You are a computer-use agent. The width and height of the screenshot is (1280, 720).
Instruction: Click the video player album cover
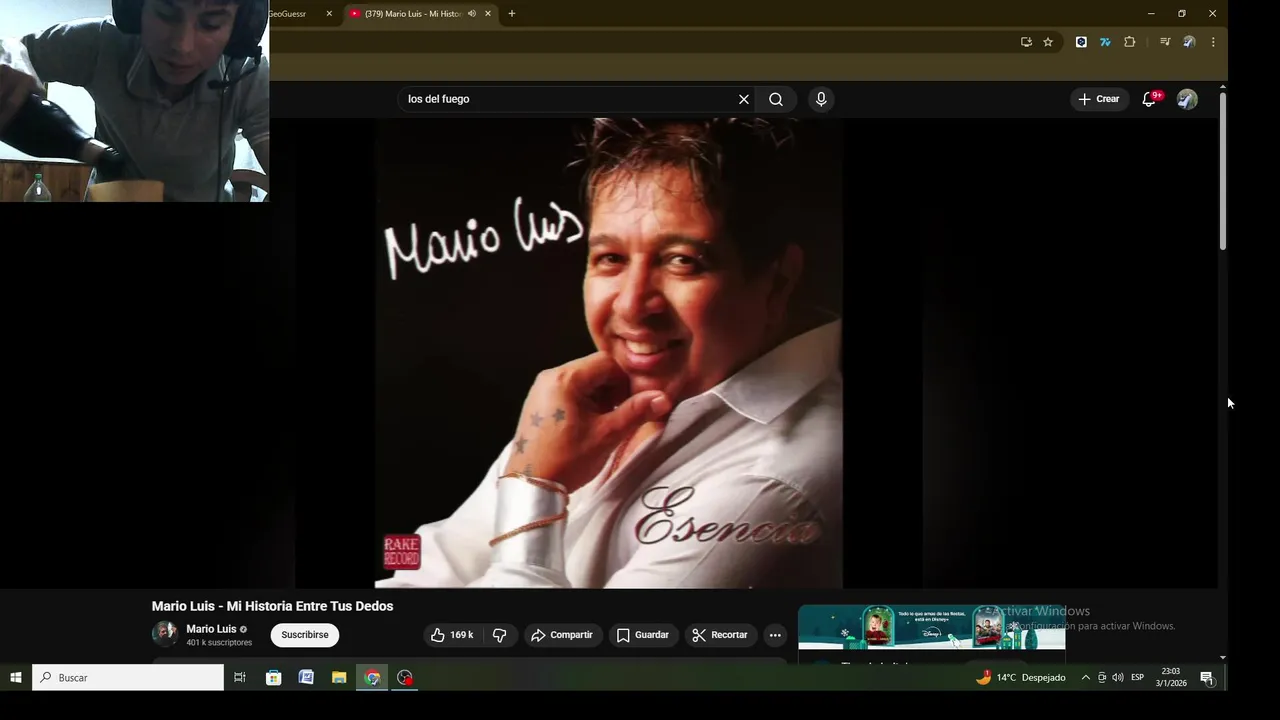(x=609, y=353)
